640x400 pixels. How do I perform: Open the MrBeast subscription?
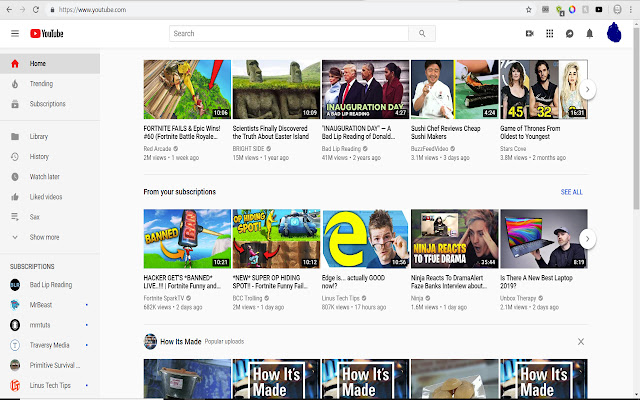tap(50, 305)
